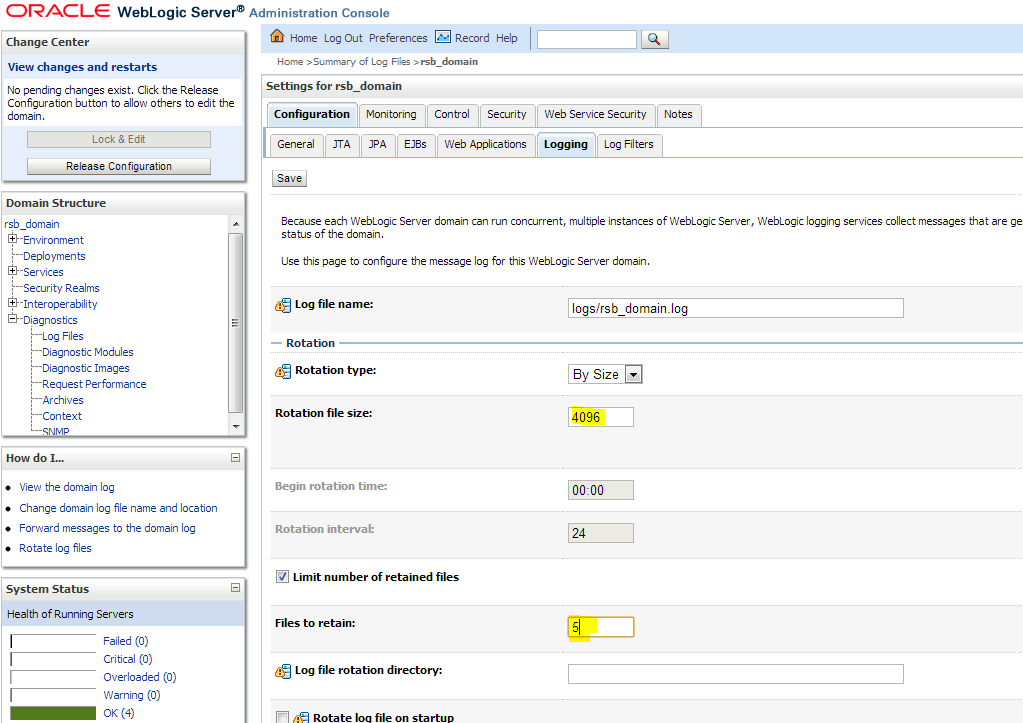Viewport: 1023px width, 723px height.
Task: Open Diagnostic Images tree item
Action: pyautogui.click(x=85, y=368)
